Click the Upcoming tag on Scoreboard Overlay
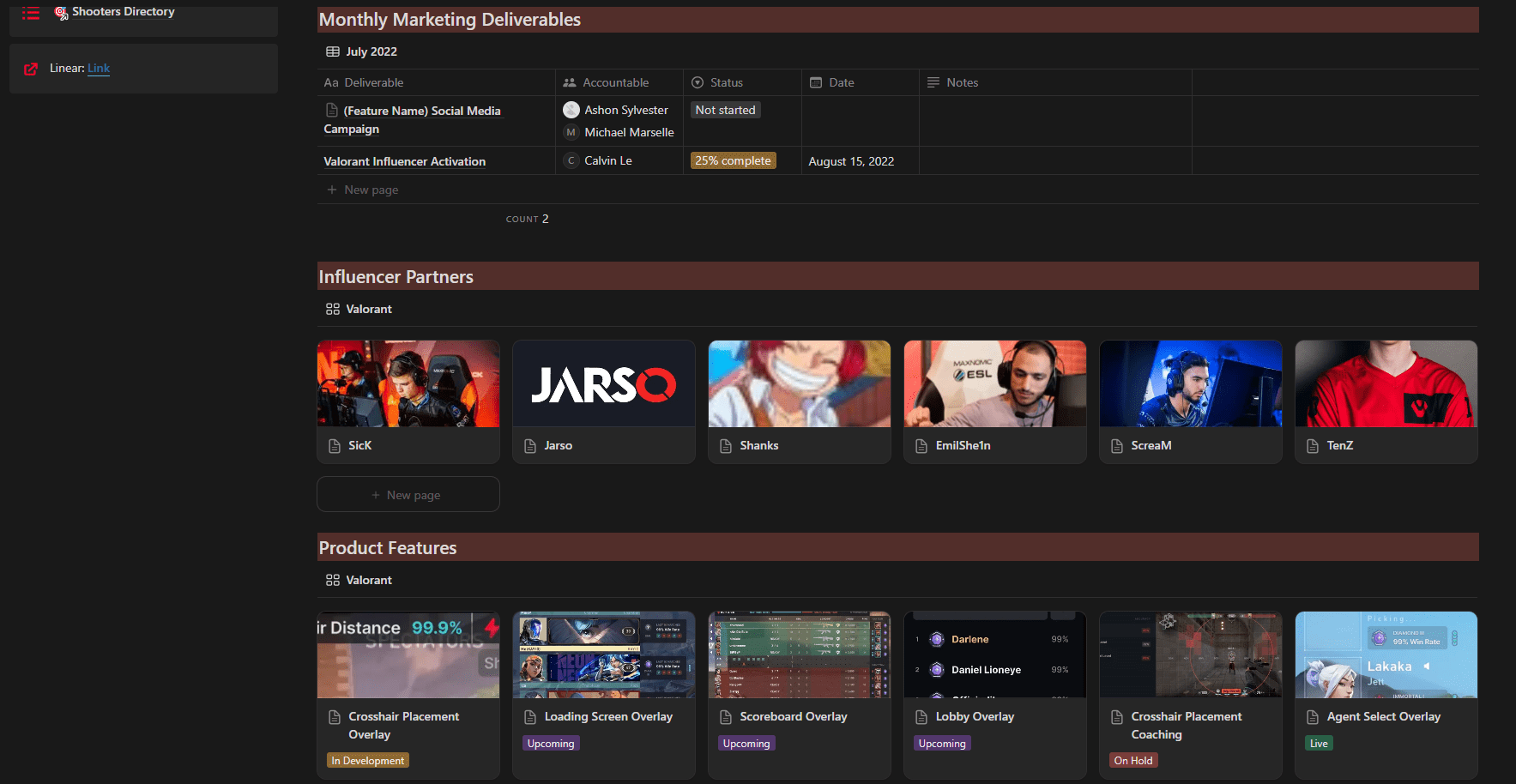Image resolution: width=1516 pixels, height=784 pixels. click(x=746, y=744)
